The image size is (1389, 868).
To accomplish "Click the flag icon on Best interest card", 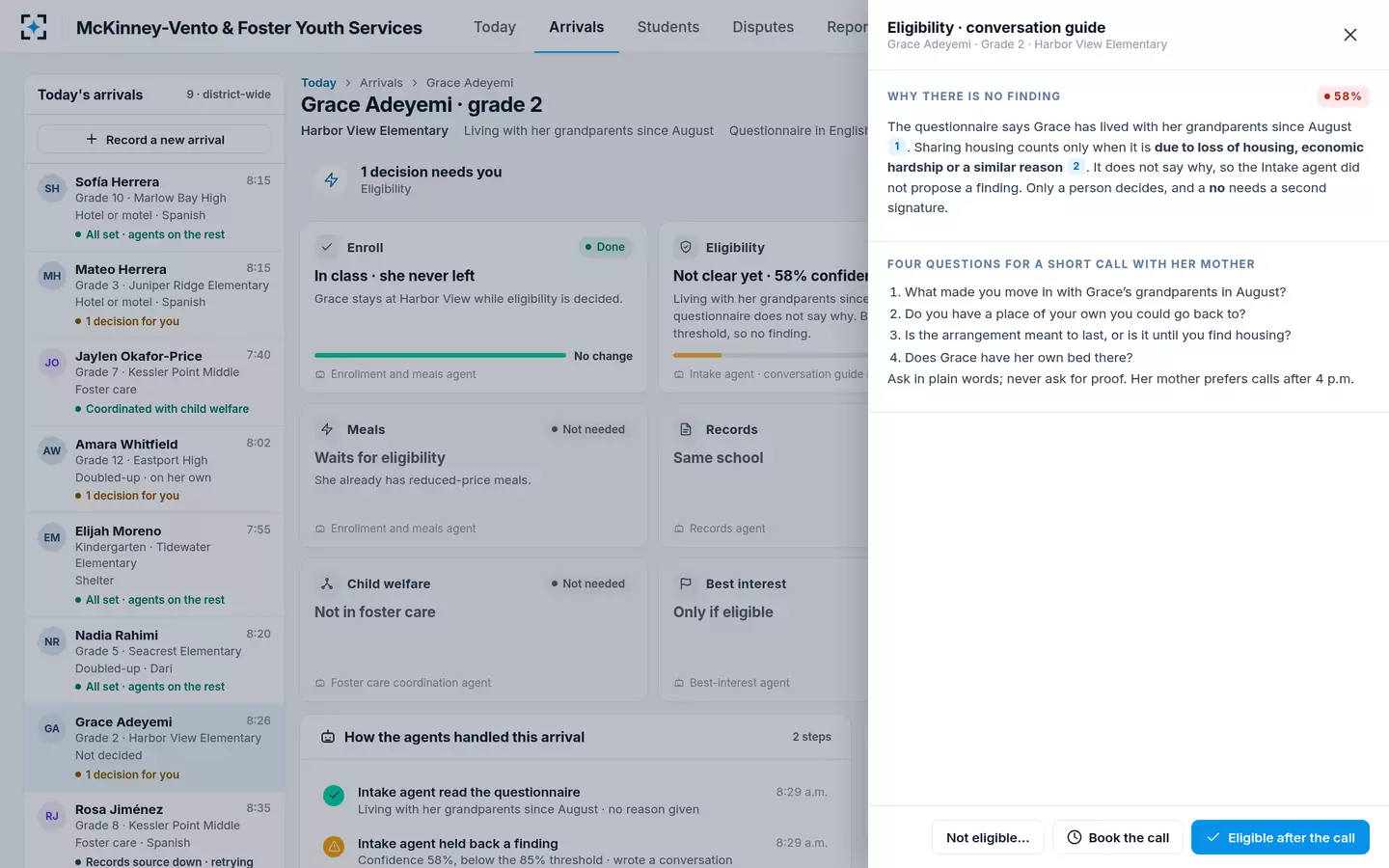I will (x=686, y=583).
